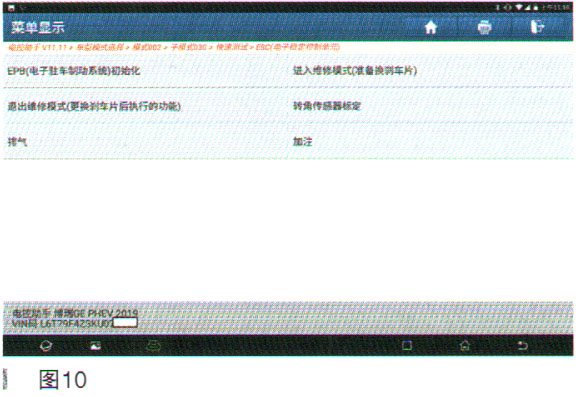Tap the car-shaped icon in bottom bar
Viewport: 578px width, 397px height.
[153, 346]
